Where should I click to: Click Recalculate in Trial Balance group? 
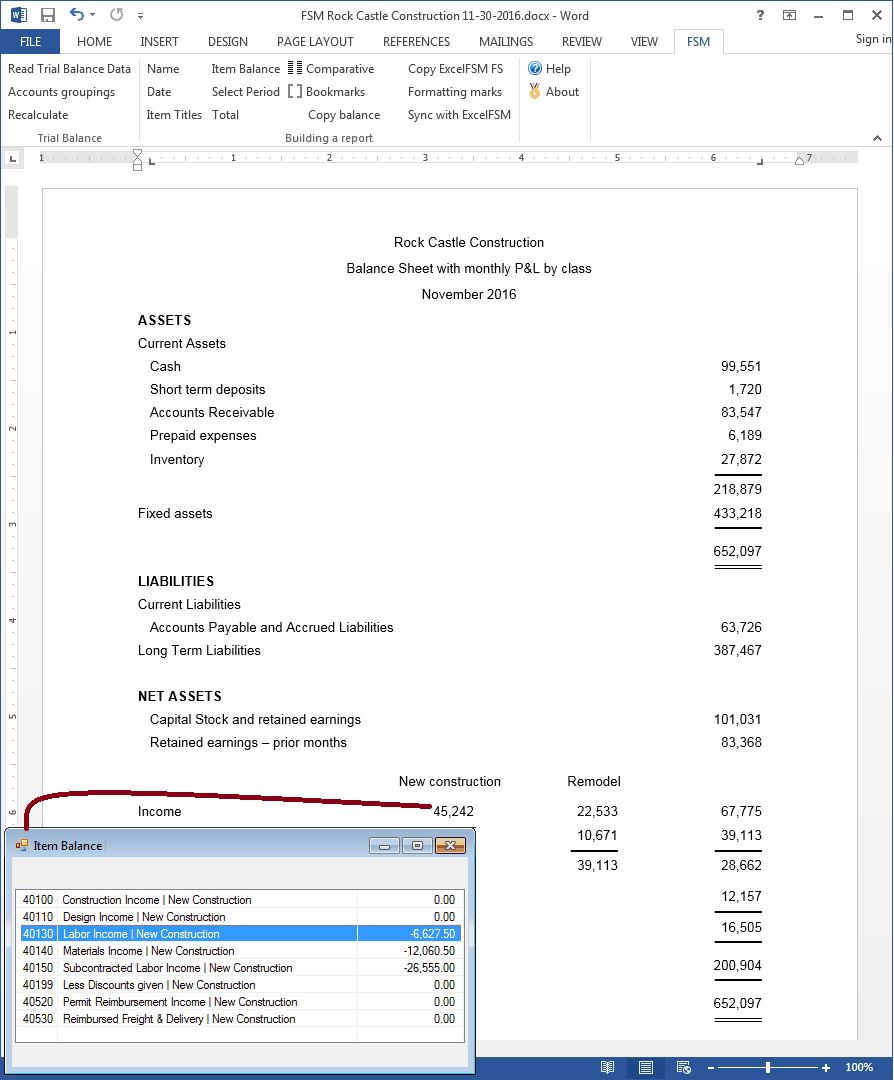[38, 115]
